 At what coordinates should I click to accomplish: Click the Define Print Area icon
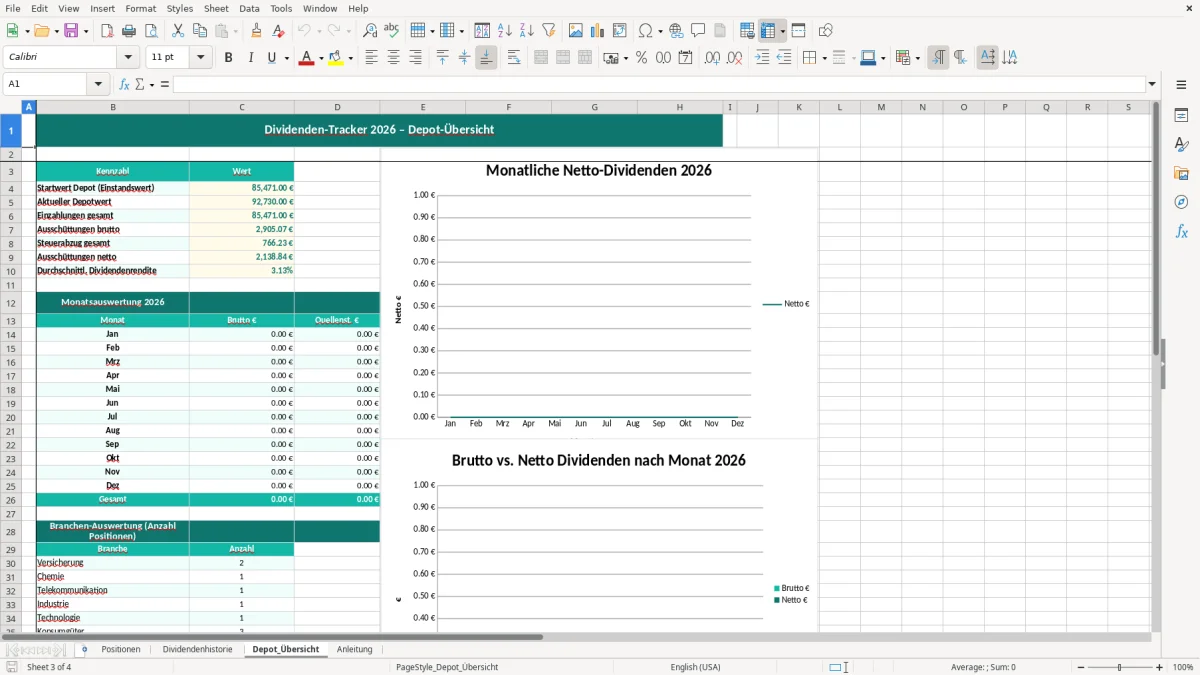coord(747,31)
